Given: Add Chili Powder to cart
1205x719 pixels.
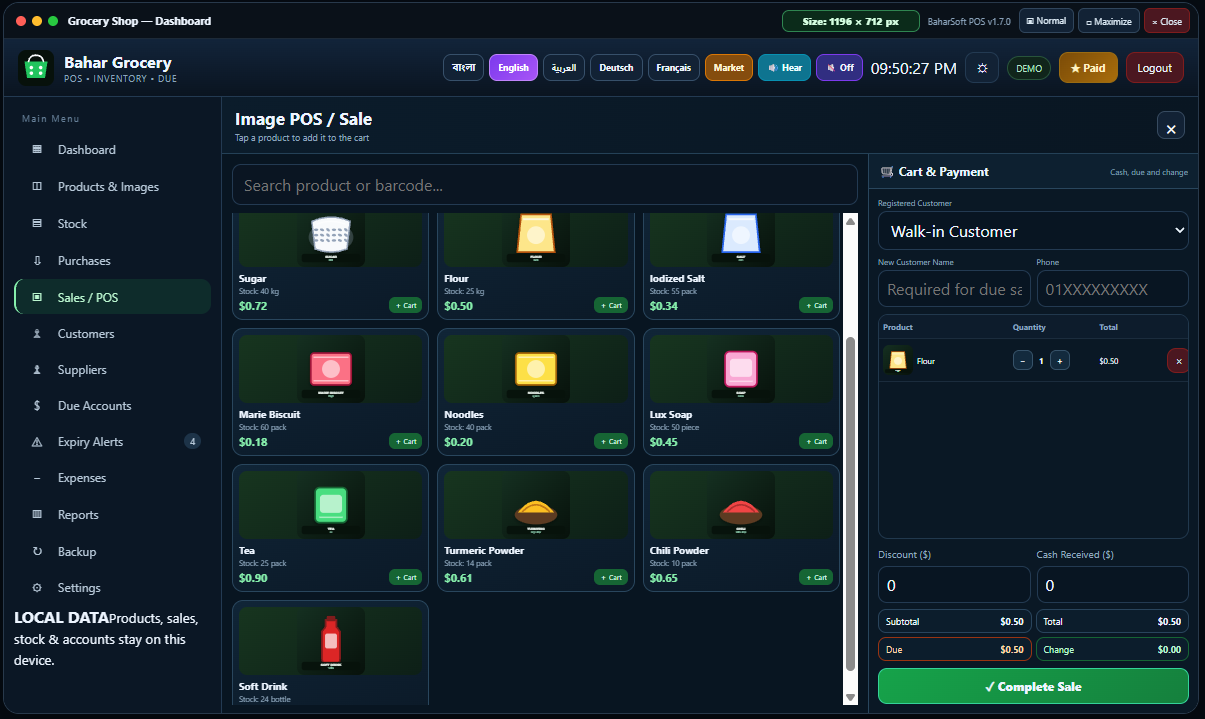Looking at the screenshot, I should tap(816, 577).
